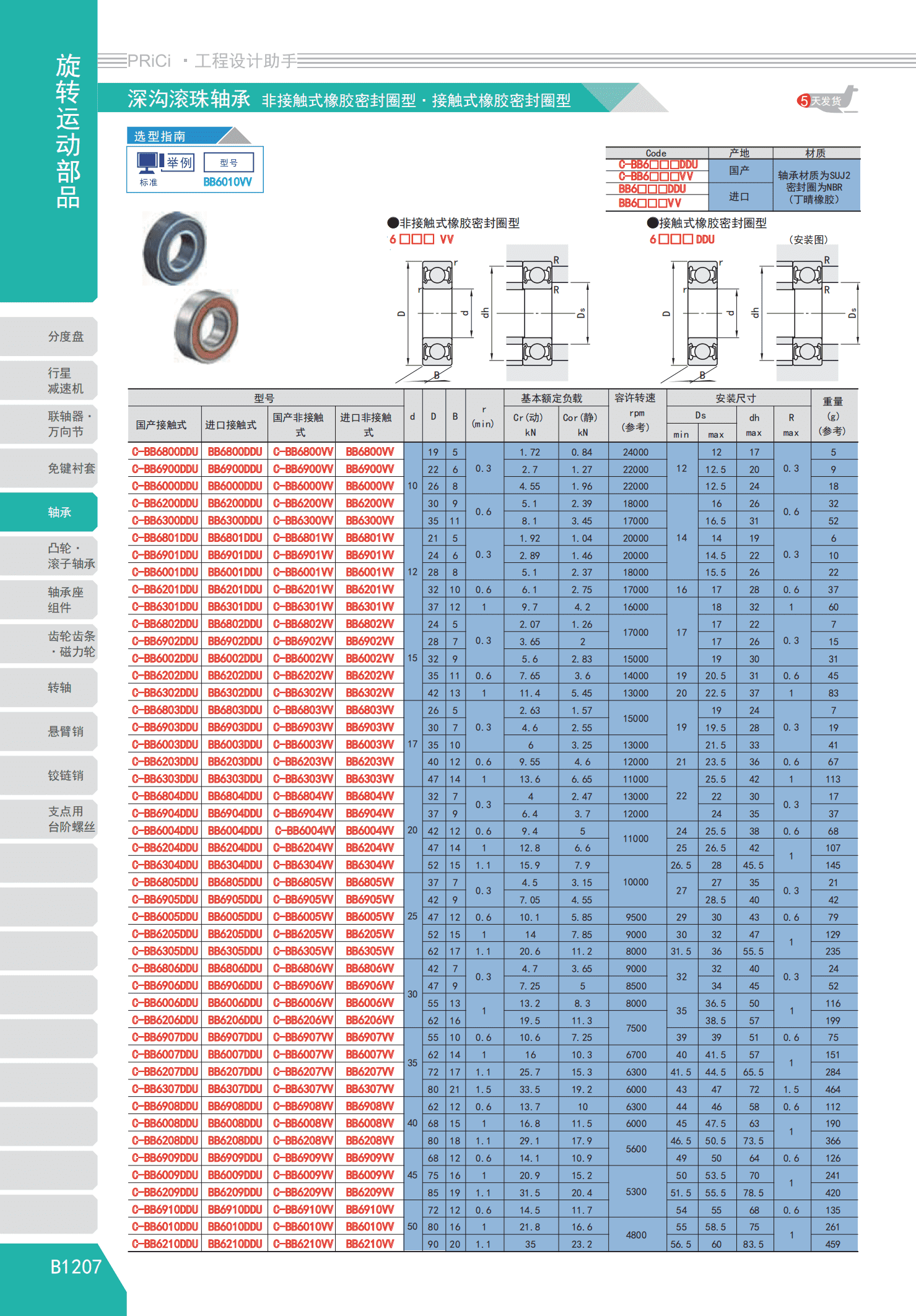Image resolution: width=916 pixels, height=1316 pixels.
Task: Click the page number B1207
Action: [x=76, y=1267]
